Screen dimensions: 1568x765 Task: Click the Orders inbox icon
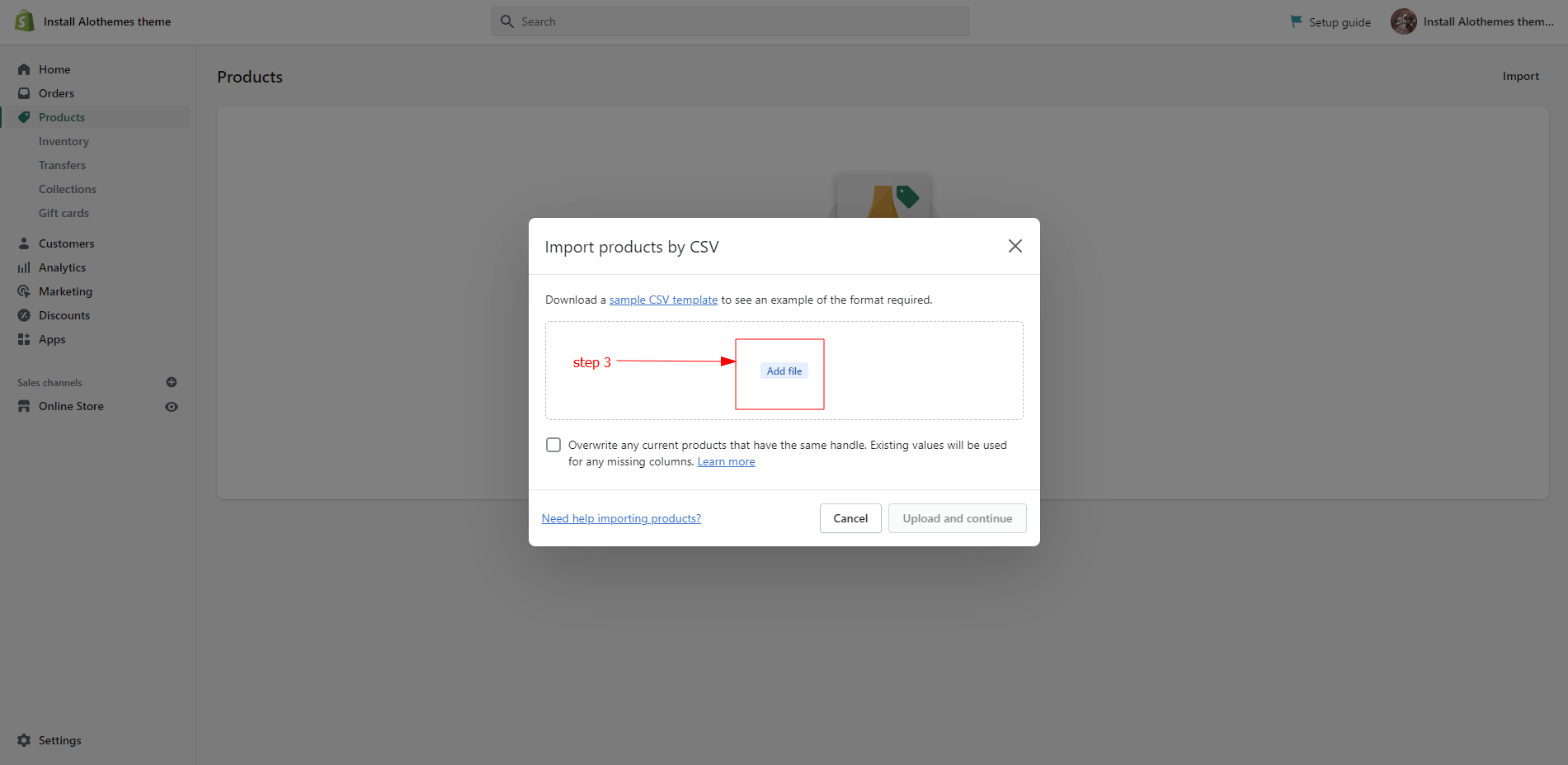click(24, 93)
